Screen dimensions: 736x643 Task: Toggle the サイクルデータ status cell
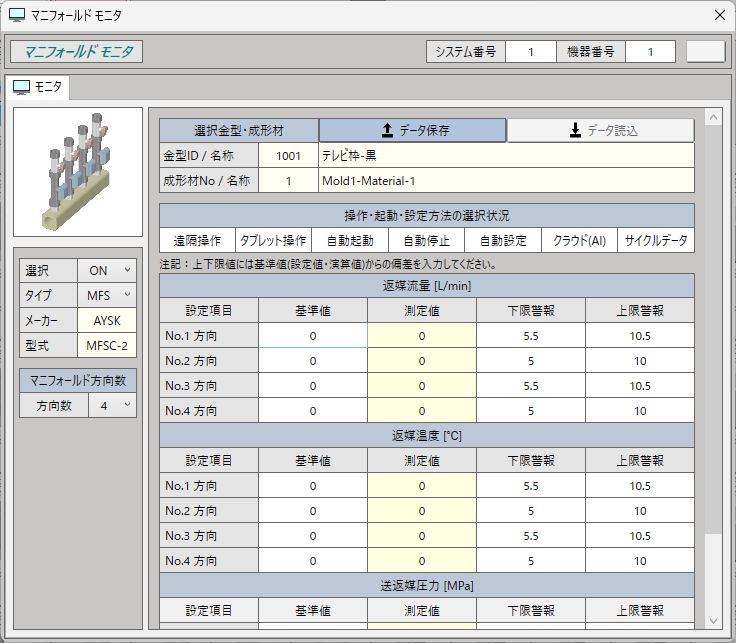656,241
